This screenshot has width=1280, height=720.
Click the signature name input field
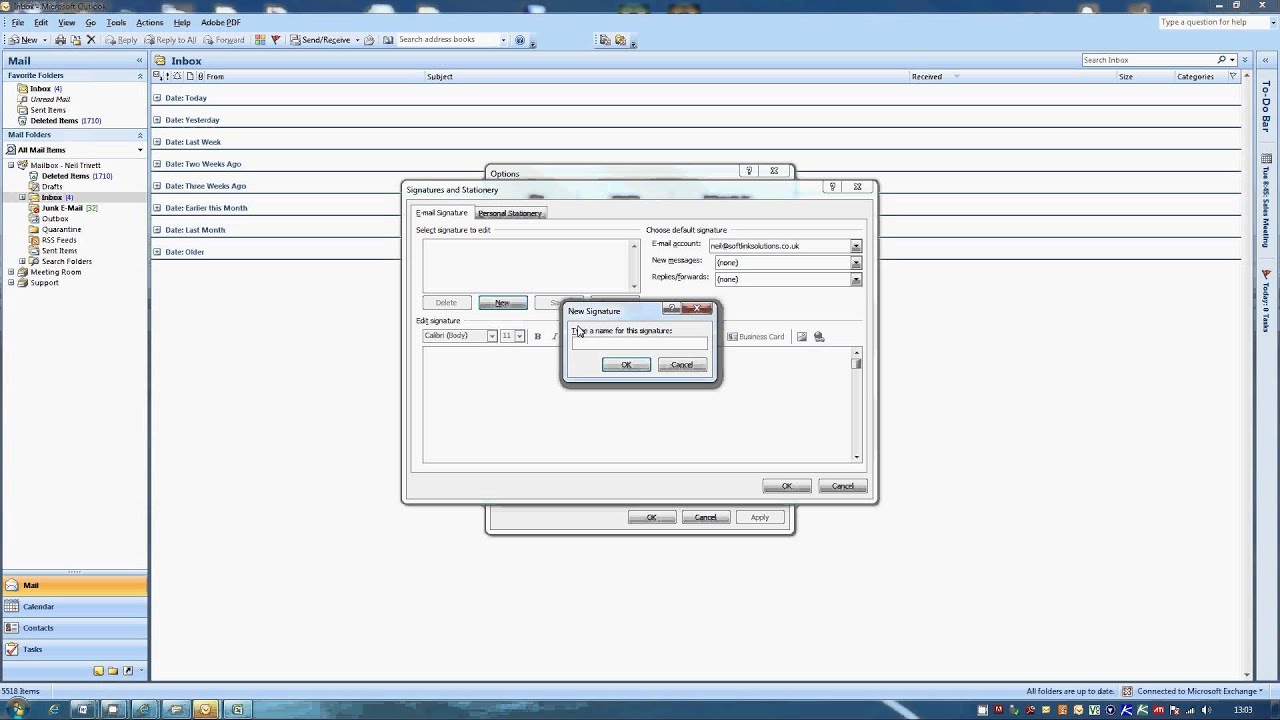pos(640,344)
